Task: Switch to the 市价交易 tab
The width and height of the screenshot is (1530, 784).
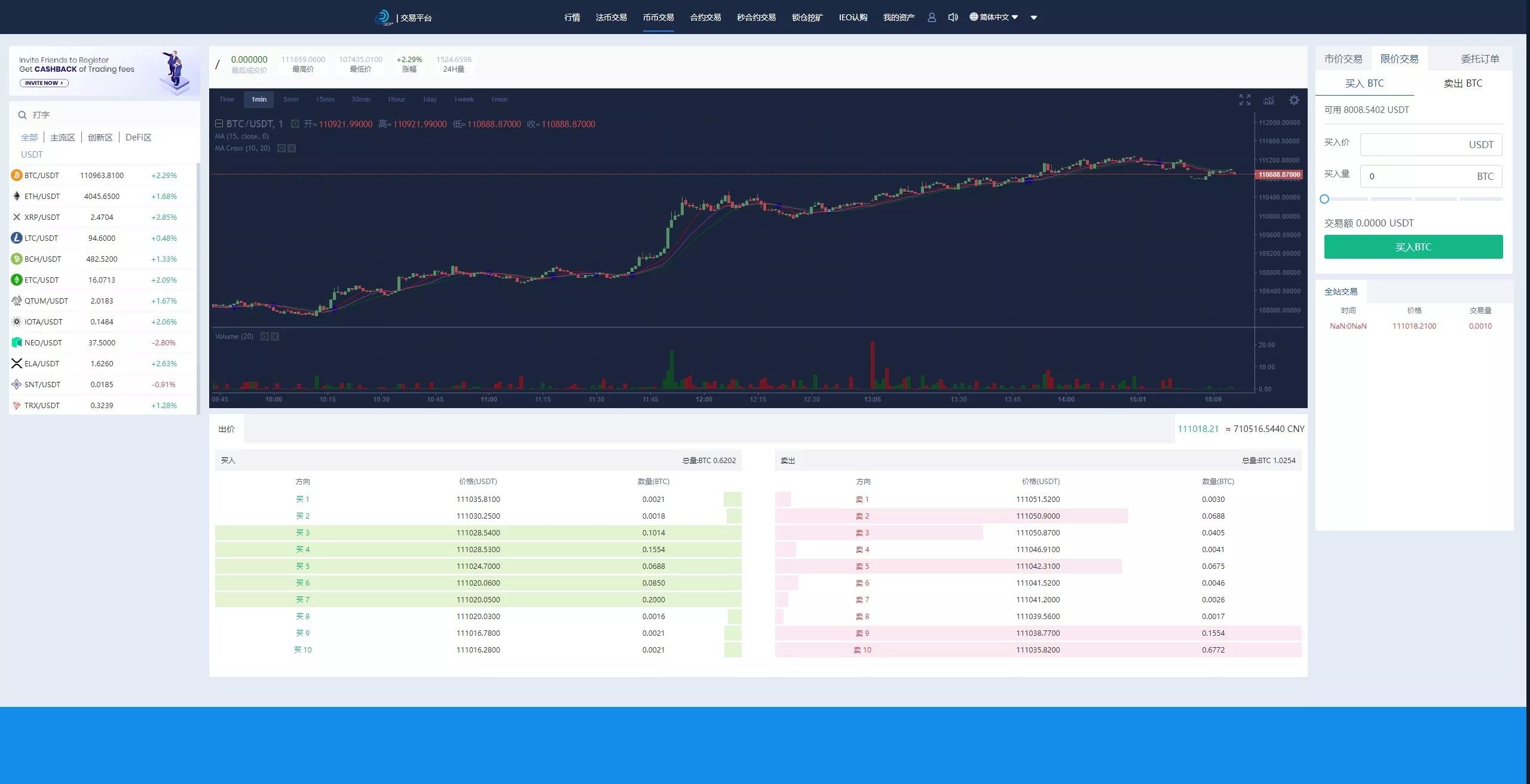Action: point(1344,59)
